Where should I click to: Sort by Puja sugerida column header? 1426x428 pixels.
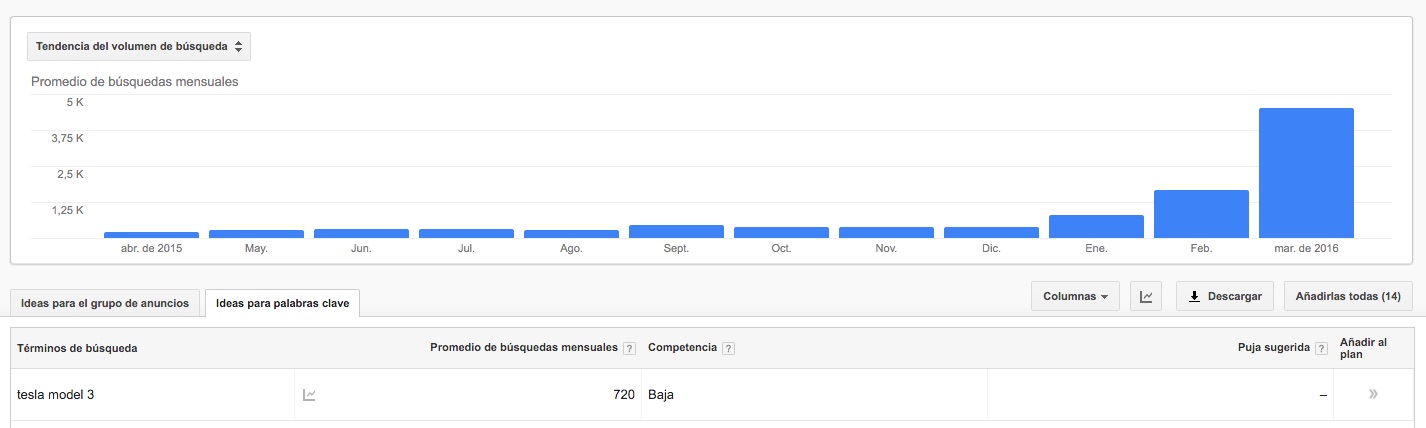coord(1273,348)
